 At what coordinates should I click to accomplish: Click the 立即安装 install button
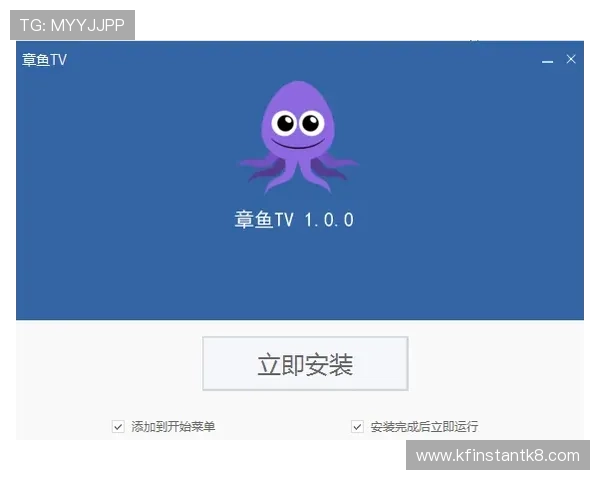(x=305, y=363)
